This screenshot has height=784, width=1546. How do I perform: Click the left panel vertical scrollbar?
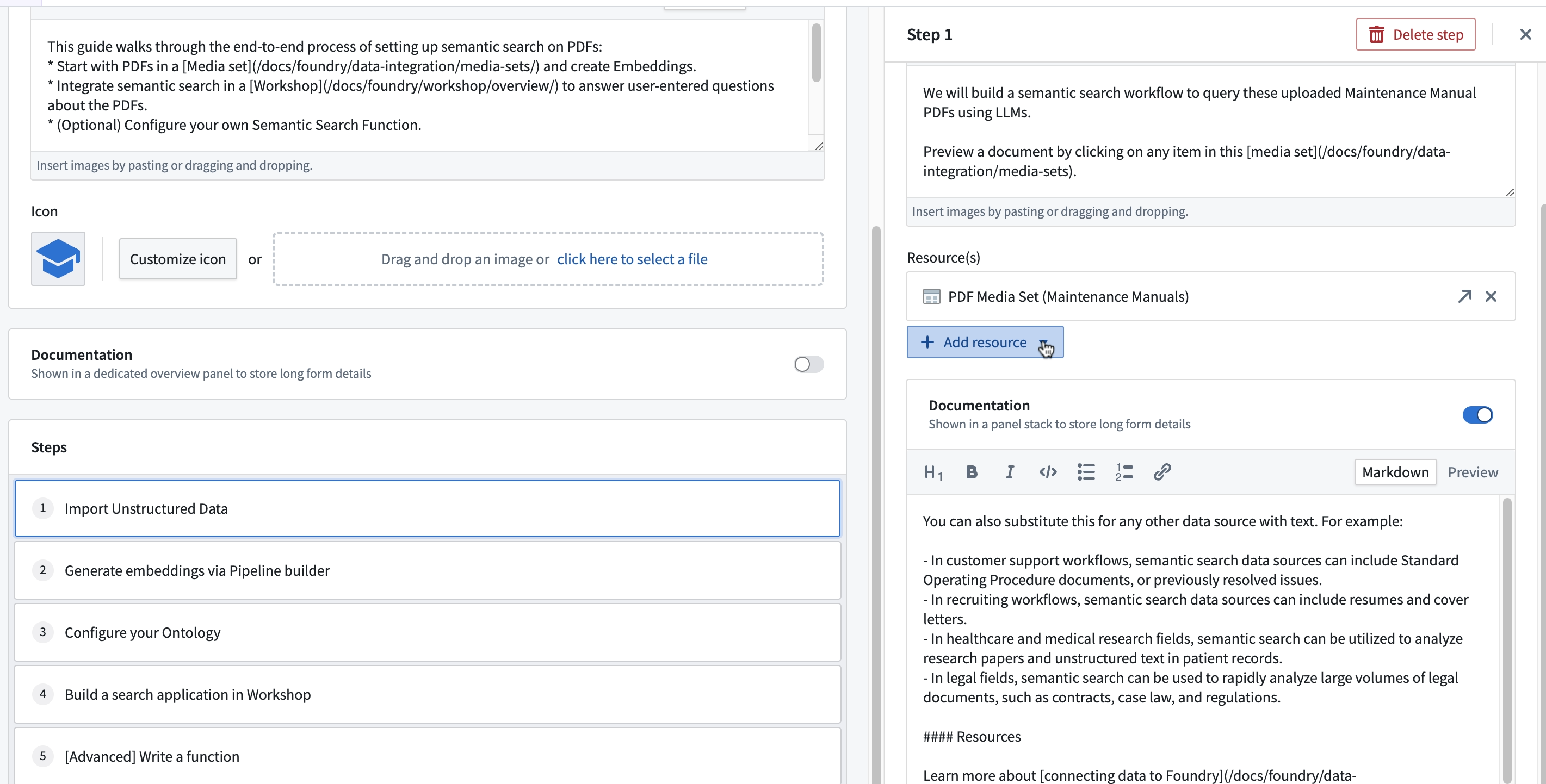pos(876,504)
